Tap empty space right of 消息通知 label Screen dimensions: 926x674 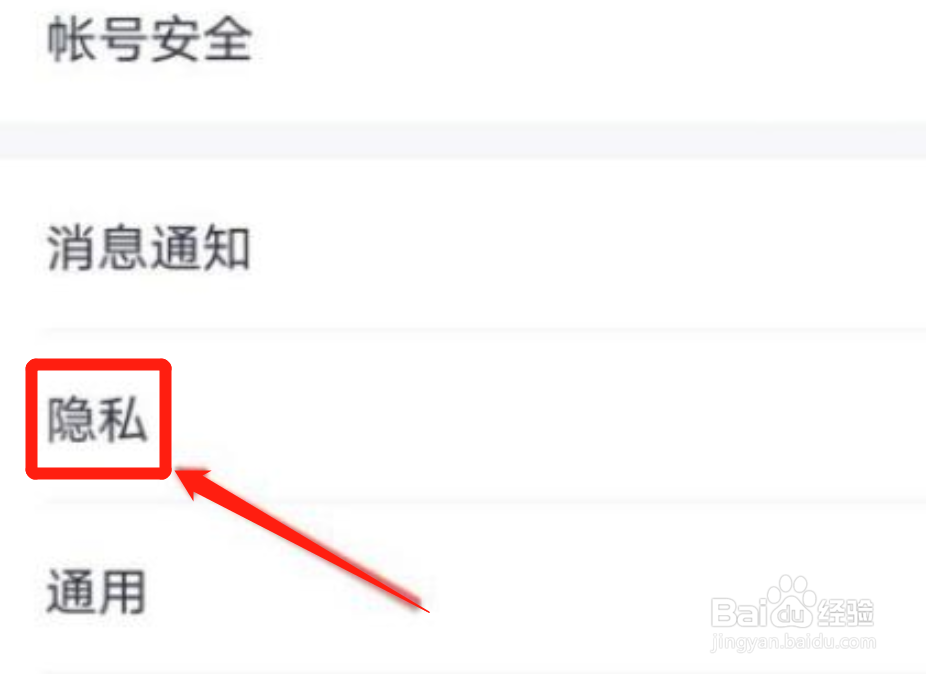[x=591, y=248]
